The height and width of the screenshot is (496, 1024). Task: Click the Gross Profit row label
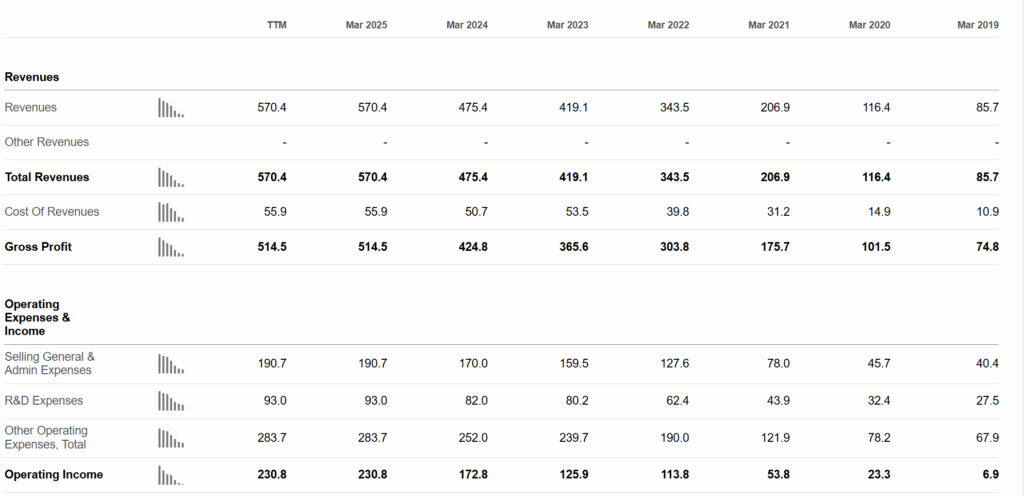coord(38,247)
